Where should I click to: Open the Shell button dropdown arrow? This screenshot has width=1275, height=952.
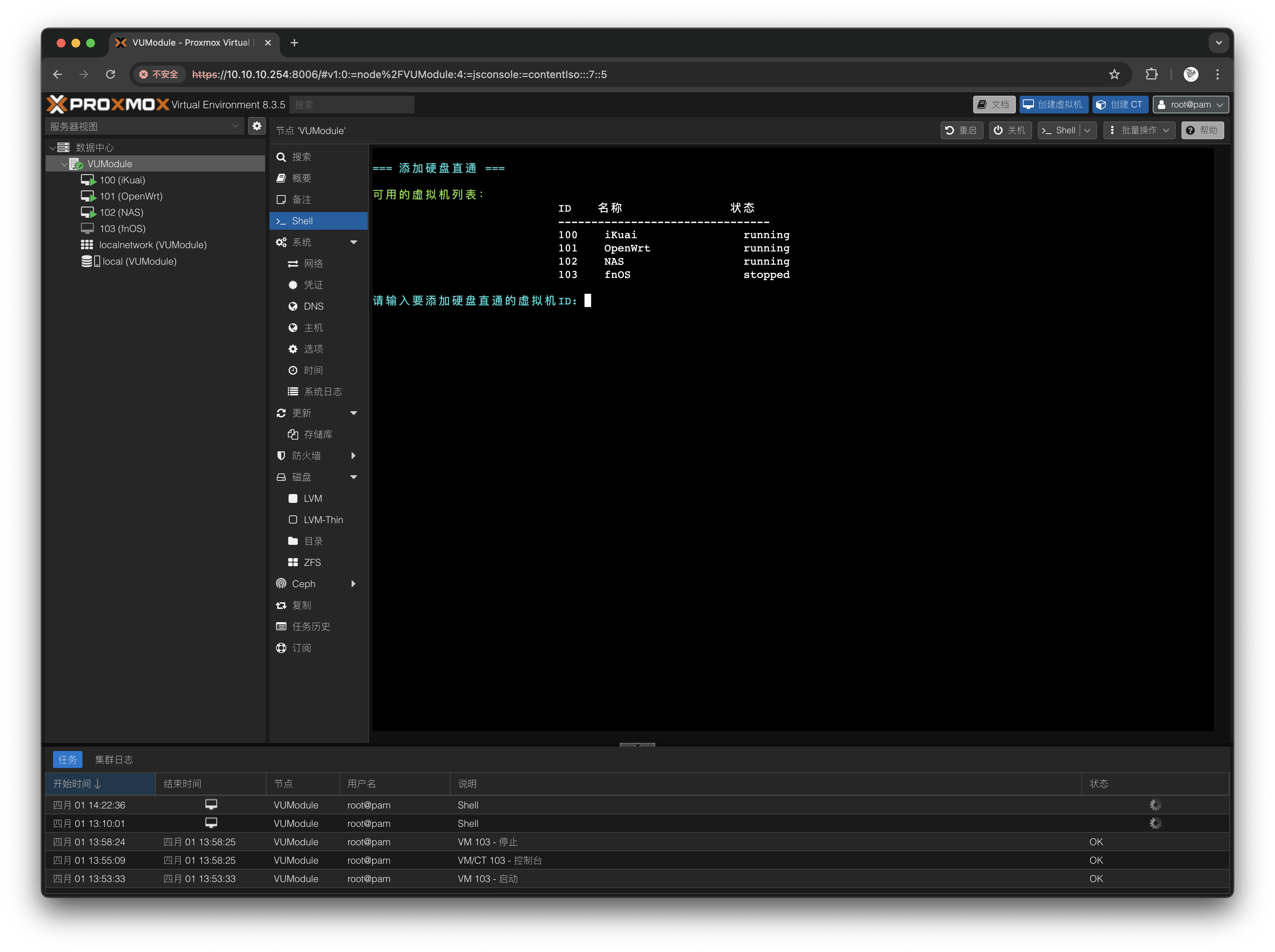click(x=1087, y=130)
